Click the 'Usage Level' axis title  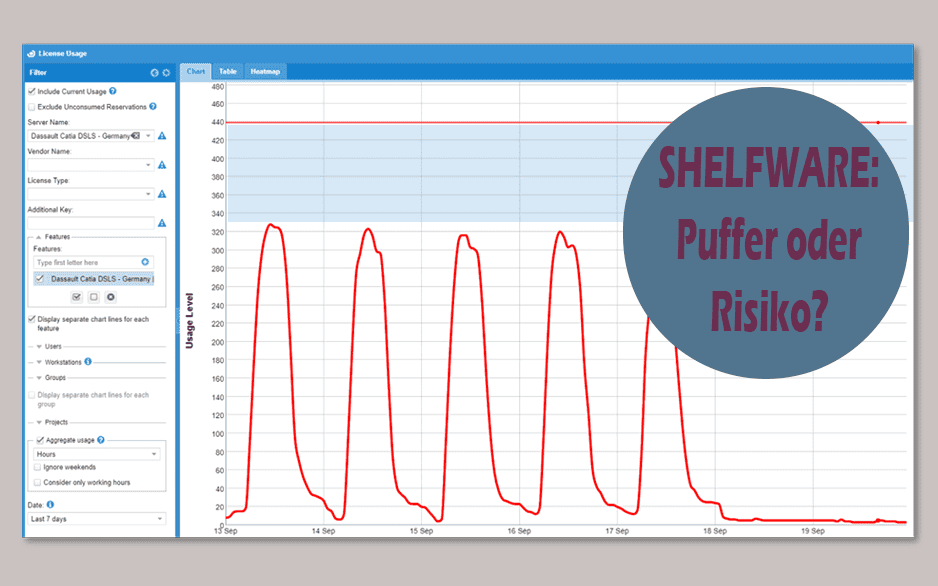pos(190,321)
